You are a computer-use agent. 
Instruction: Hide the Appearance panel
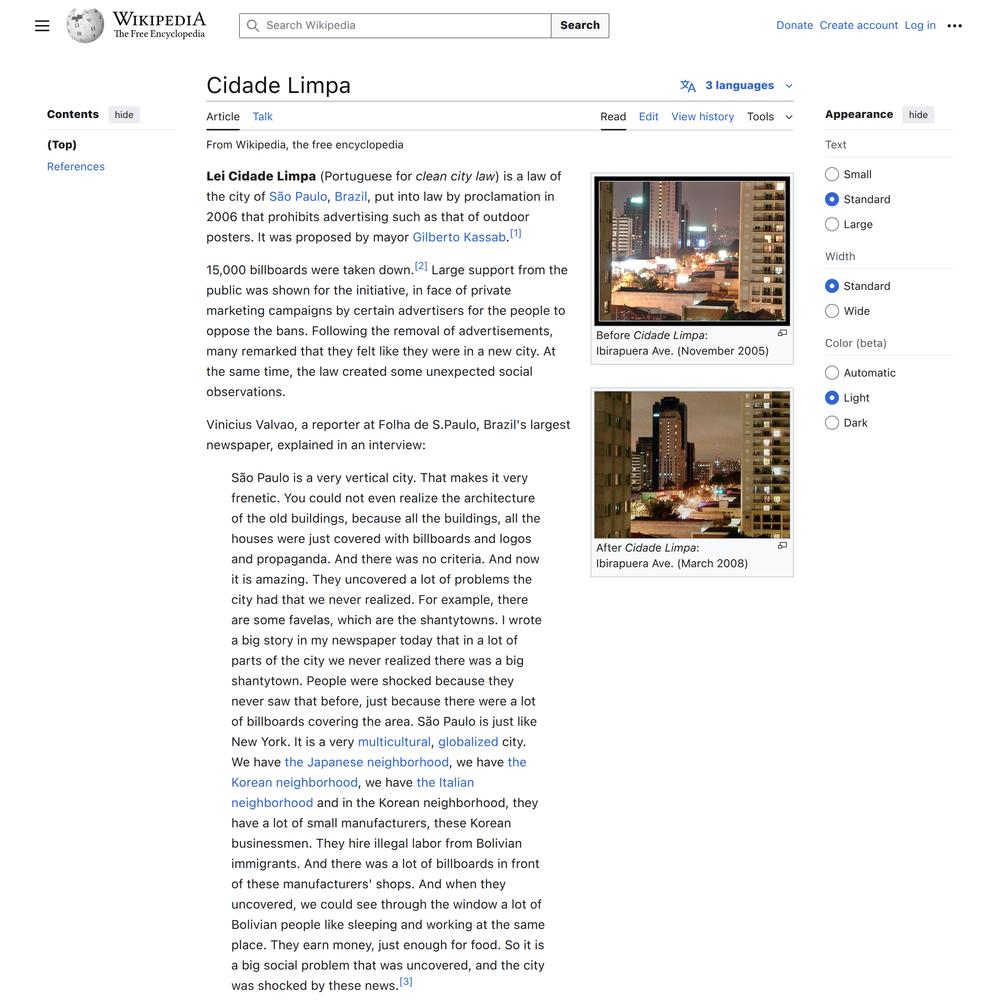click(x=918, y=115)
